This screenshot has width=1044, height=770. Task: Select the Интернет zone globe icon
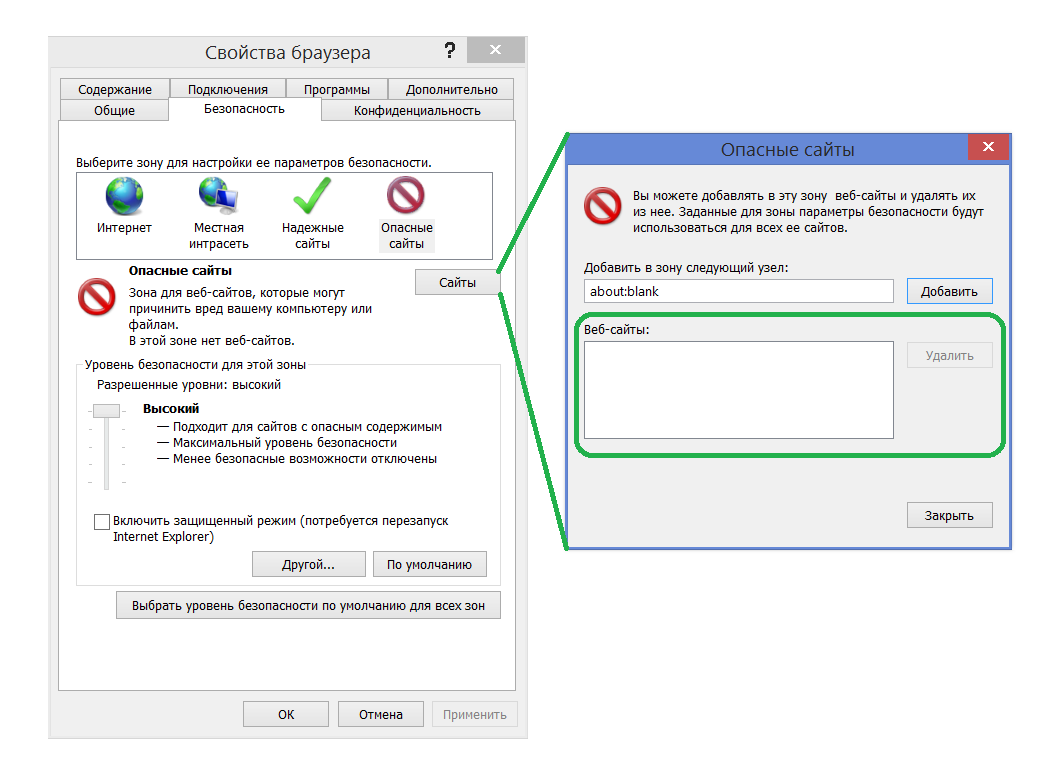click(125, 196)
